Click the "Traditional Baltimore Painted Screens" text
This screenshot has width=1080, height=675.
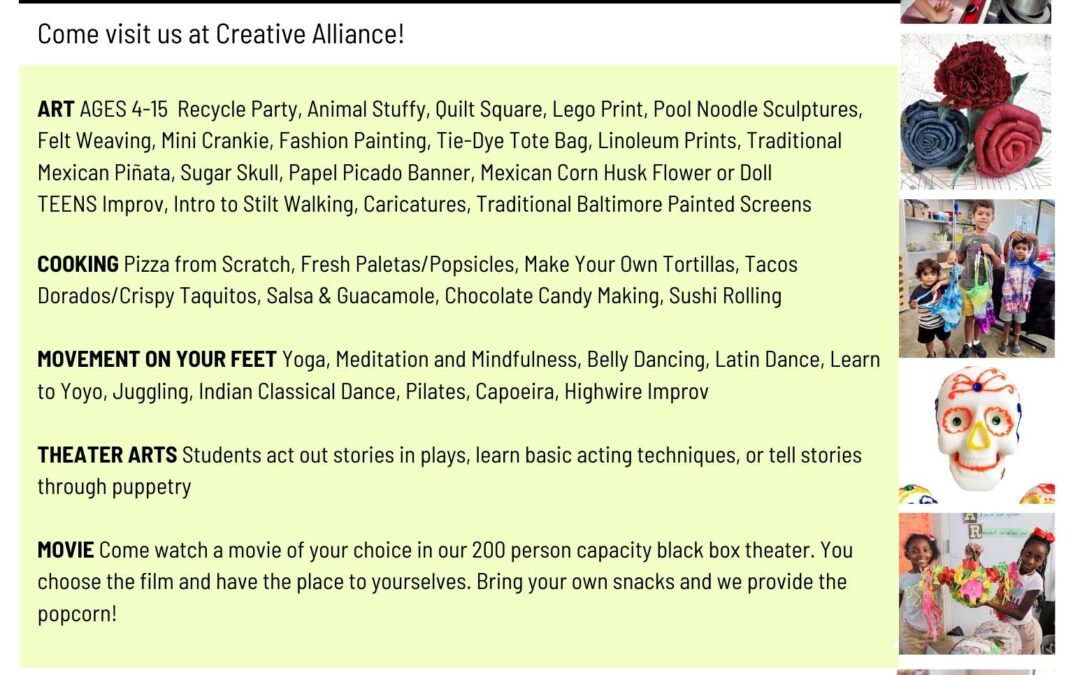pos(643,204)
